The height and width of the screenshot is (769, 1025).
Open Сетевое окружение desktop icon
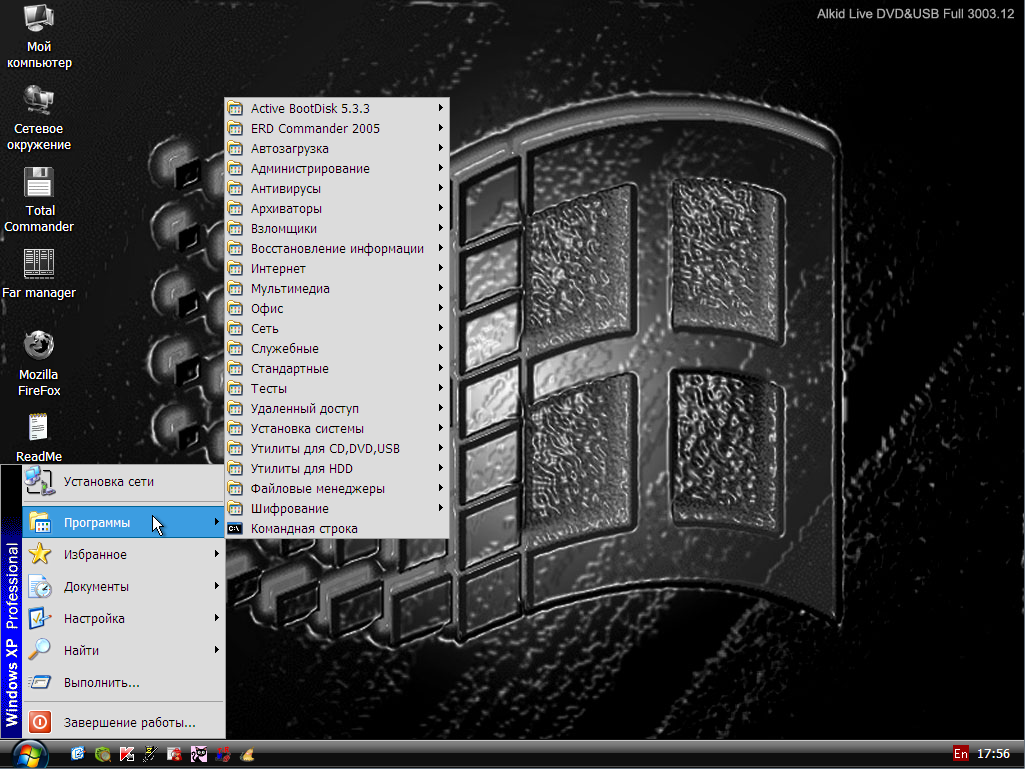[39, 101]
